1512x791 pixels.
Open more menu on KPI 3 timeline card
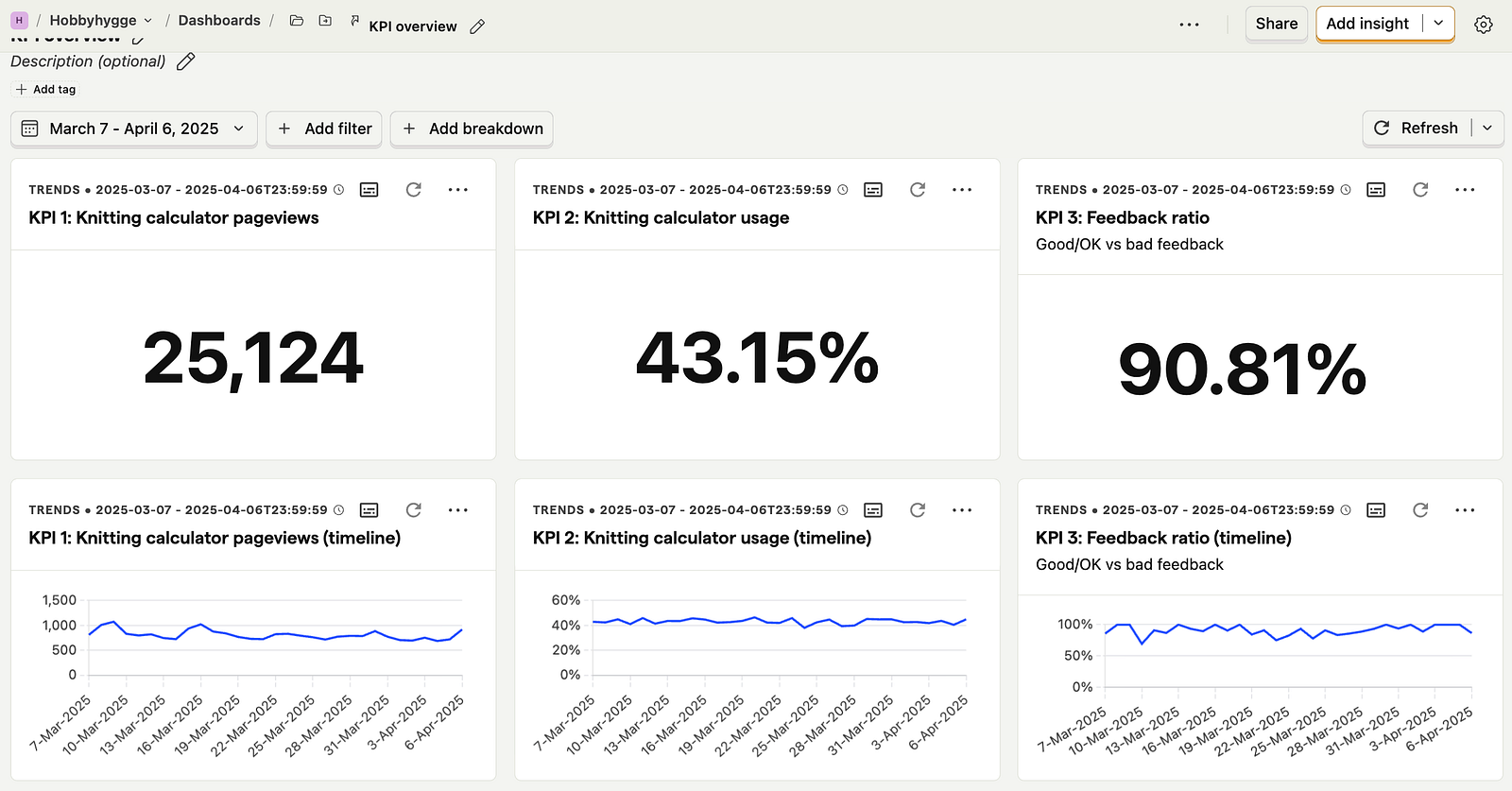pyautogui.click(x=1465, y=510)
